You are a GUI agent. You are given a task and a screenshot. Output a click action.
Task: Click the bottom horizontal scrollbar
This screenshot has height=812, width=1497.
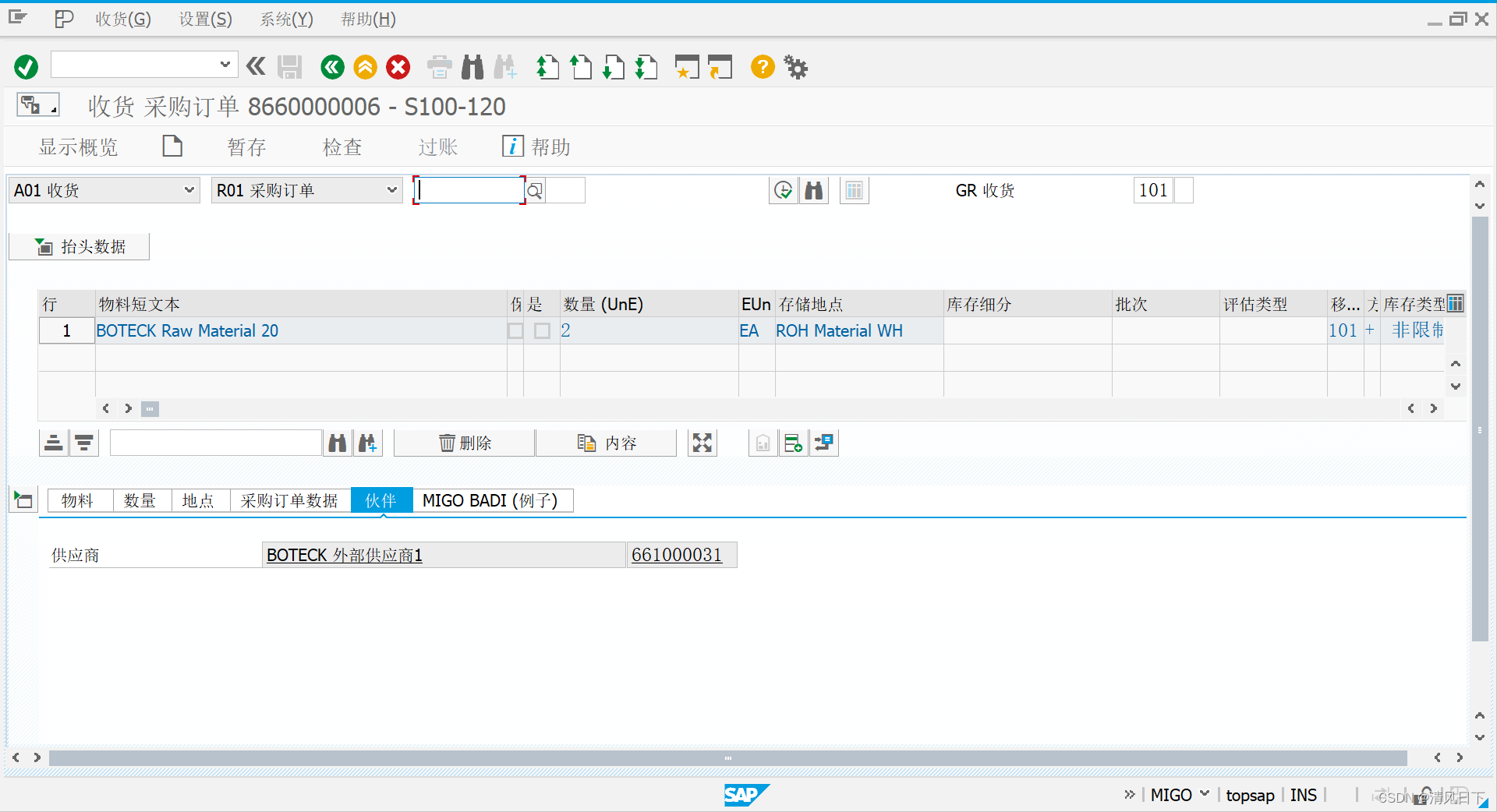727,757
